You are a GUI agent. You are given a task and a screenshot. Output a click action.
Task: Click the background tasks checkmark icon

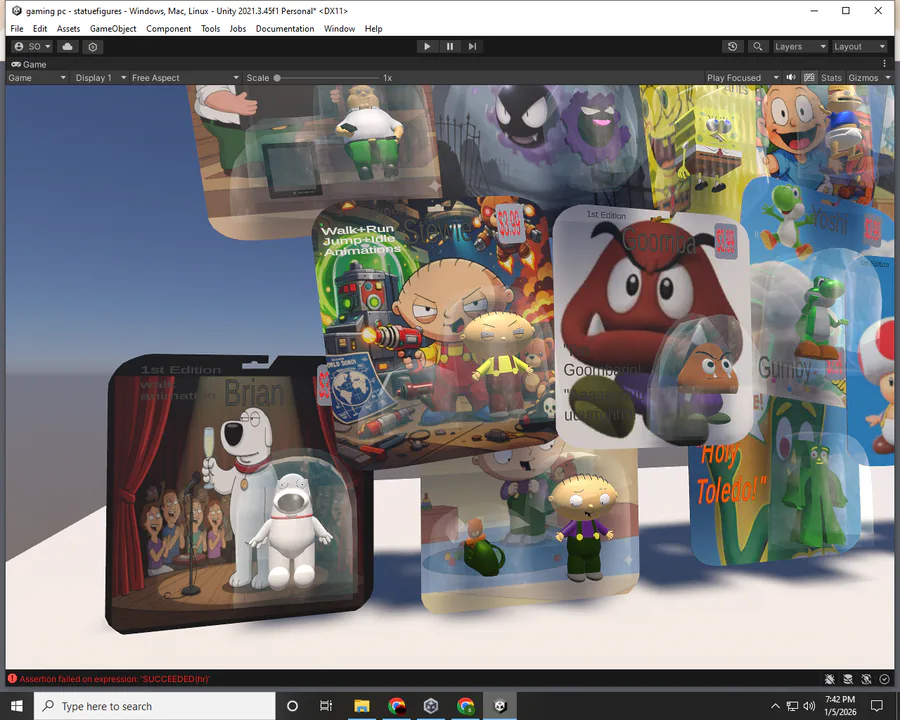(x=885, y=679)
